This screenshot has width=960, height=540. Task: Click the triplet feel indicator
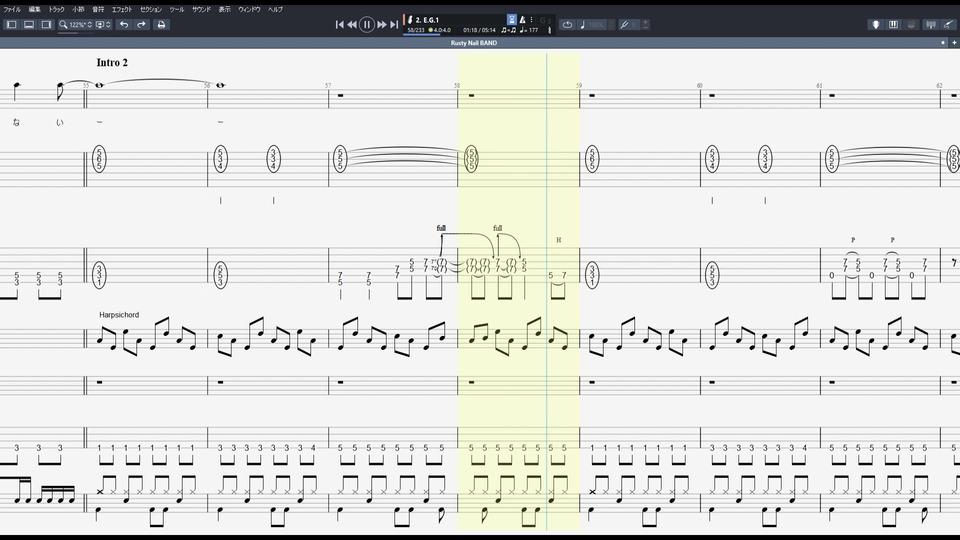[x=508, y=30]
